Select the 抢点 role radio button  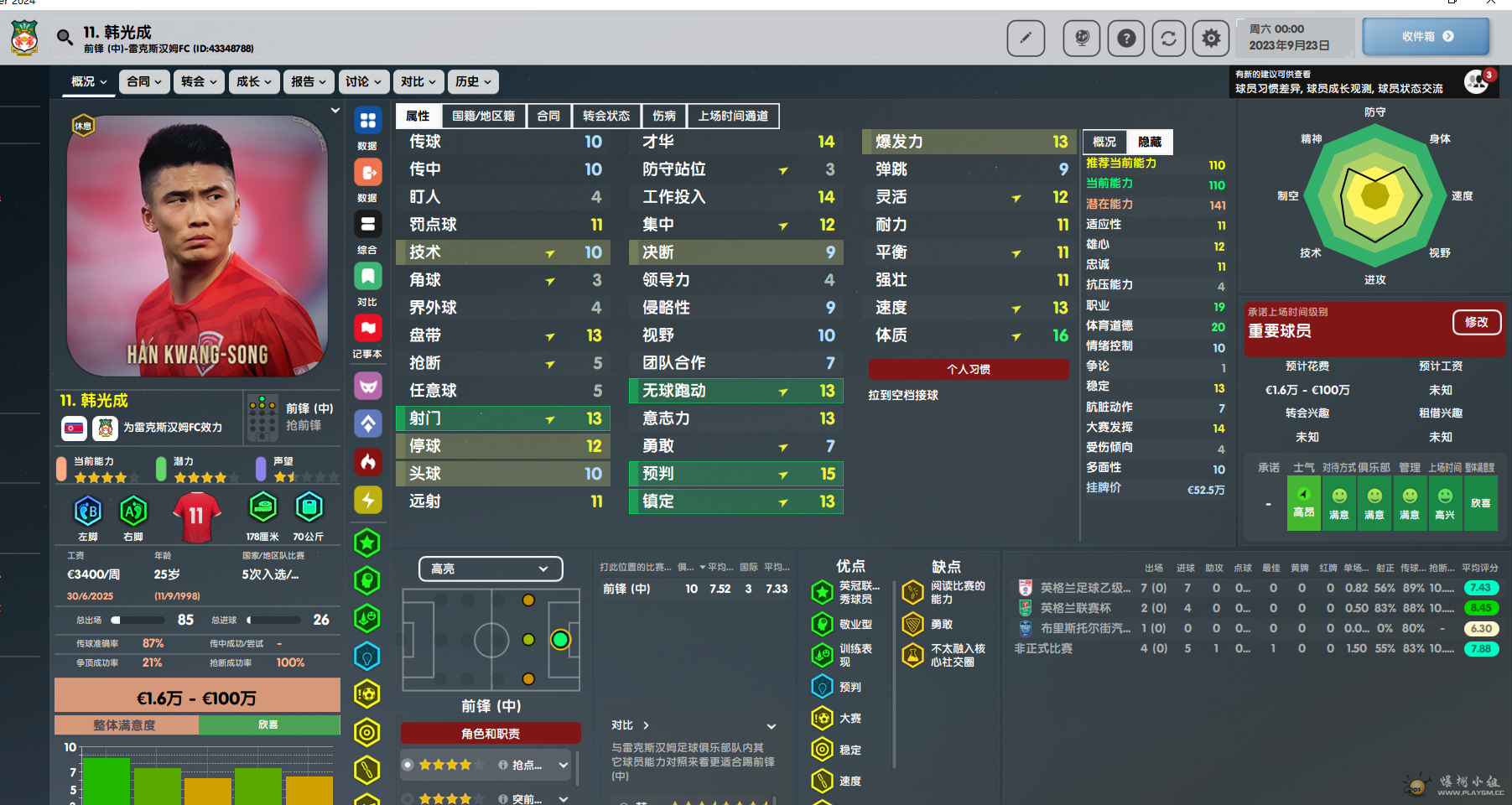(408, 765)
